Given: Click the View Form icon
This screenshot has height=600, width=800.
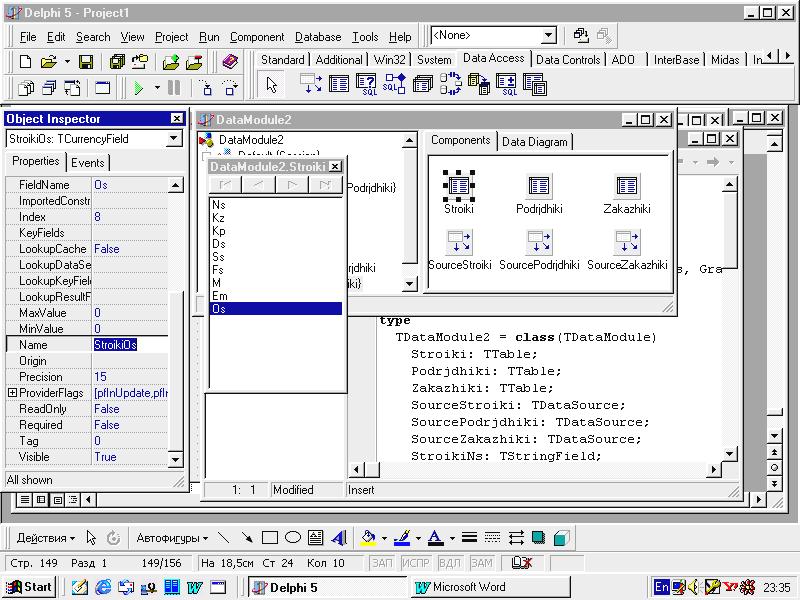Looking at the screenshot, I should pos(49,88).
